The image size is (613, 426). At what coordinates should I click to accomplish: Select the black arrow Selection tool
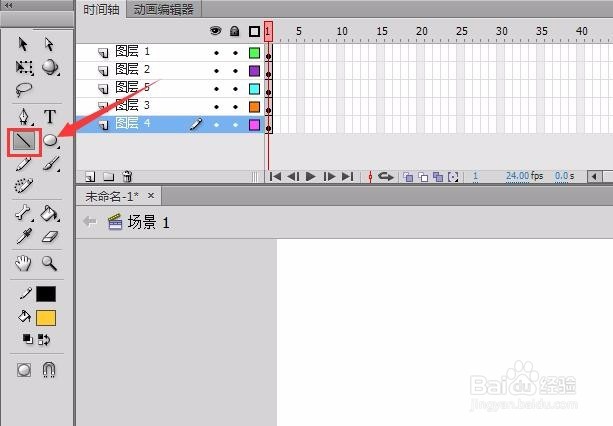(x=23, y=44)
